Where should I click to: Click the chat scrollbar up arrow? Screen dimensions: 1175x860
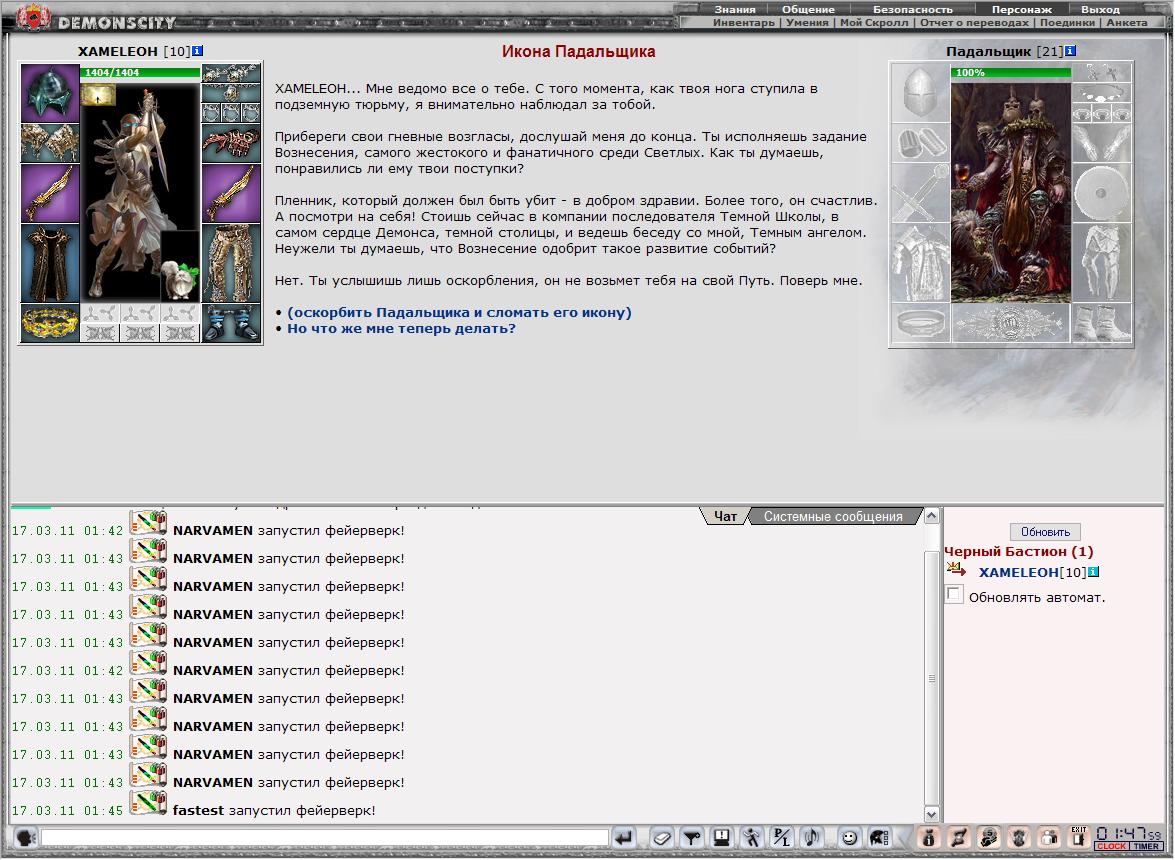click(931, 515)
